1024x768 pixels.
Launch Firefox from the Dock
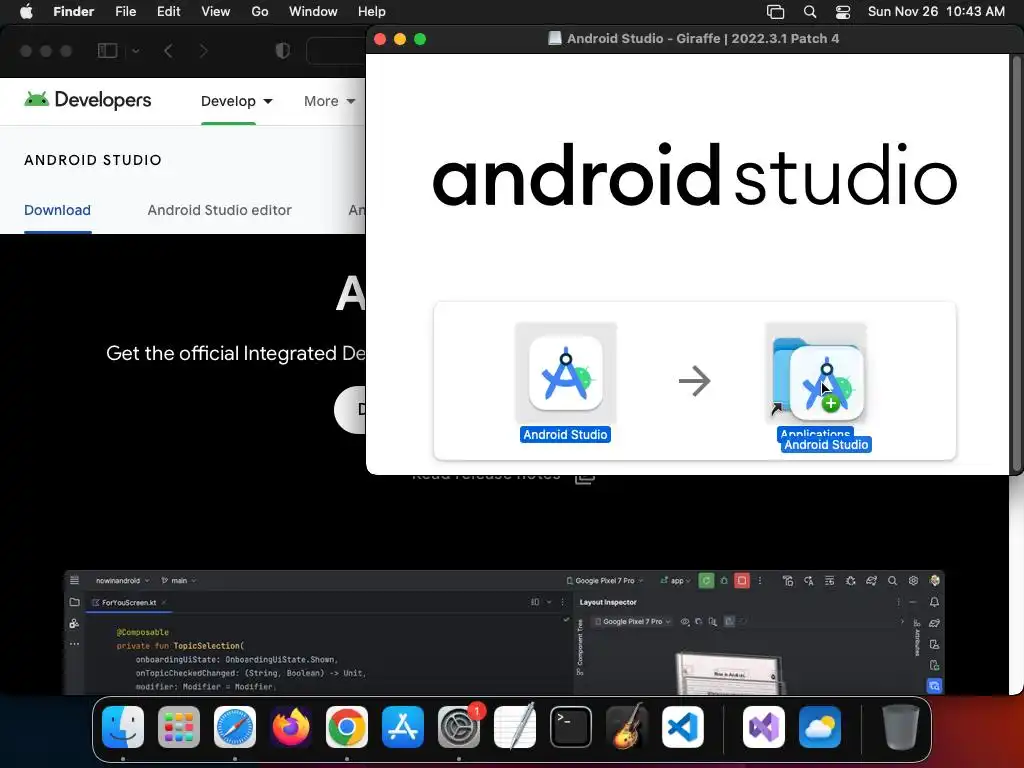click(291, 727)
